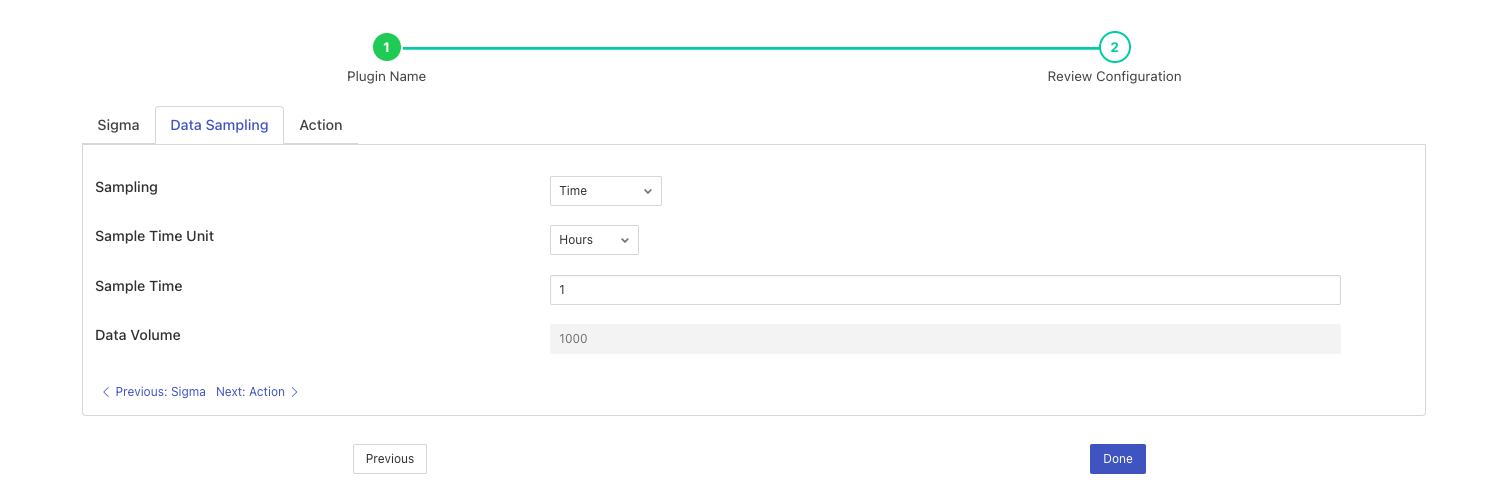Image resolution: width=1492 pixels, height=502 pixels.
Task: Go back via Previous: Sigma link
Action: (x=160, y=392)
